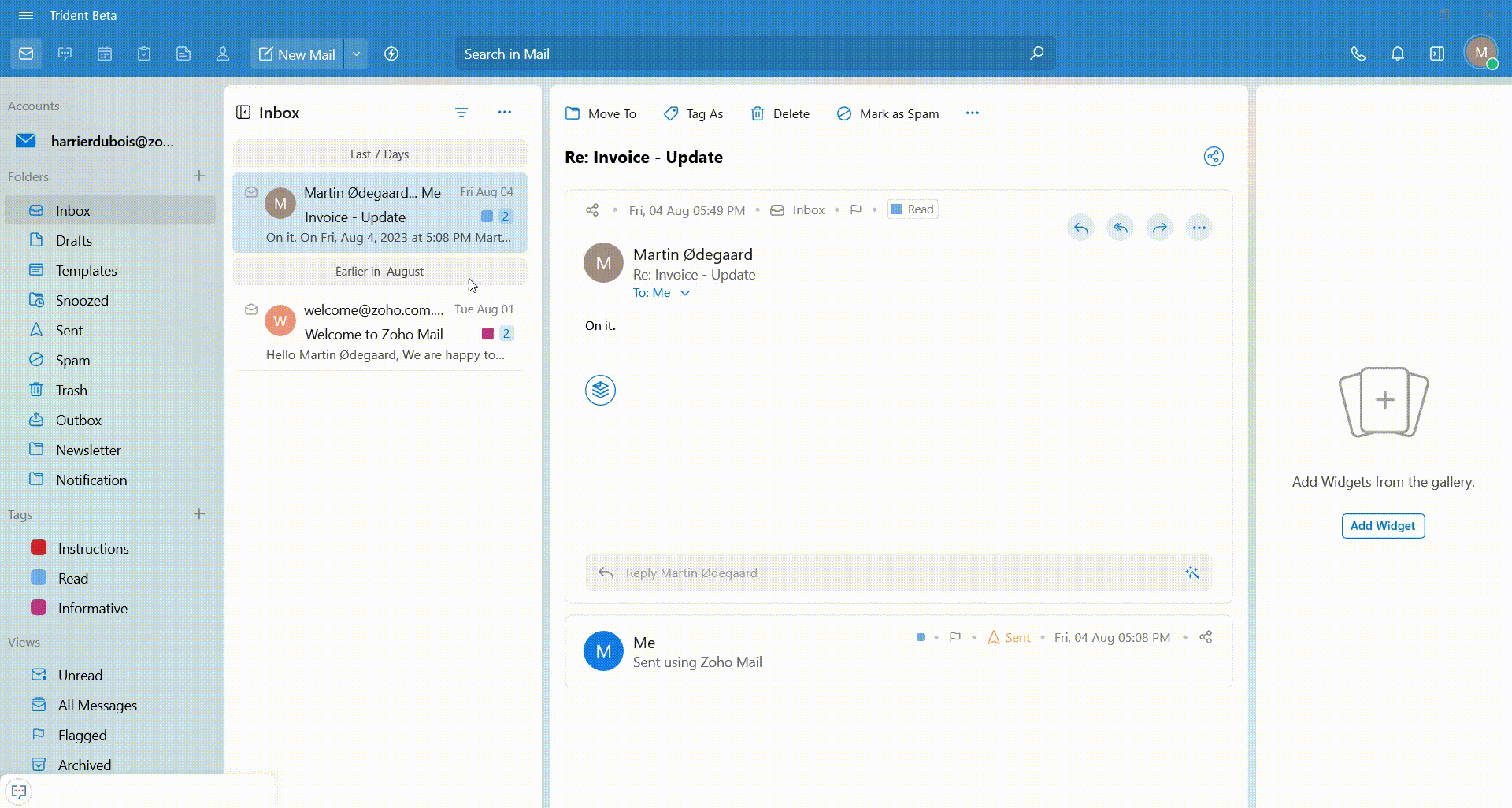This screenshot has height=808, width=1512.
Task: Expand the New Mail dropdown arrow
Action: pyautogui.click(x=356, y=54)
